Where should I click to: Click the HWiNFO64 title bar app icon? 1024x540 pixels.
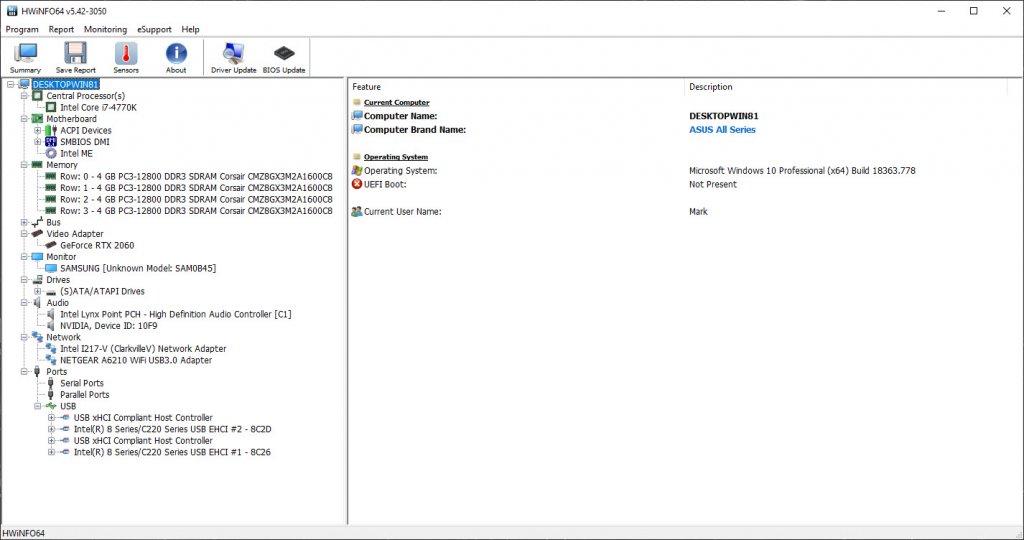coord(12,11)
